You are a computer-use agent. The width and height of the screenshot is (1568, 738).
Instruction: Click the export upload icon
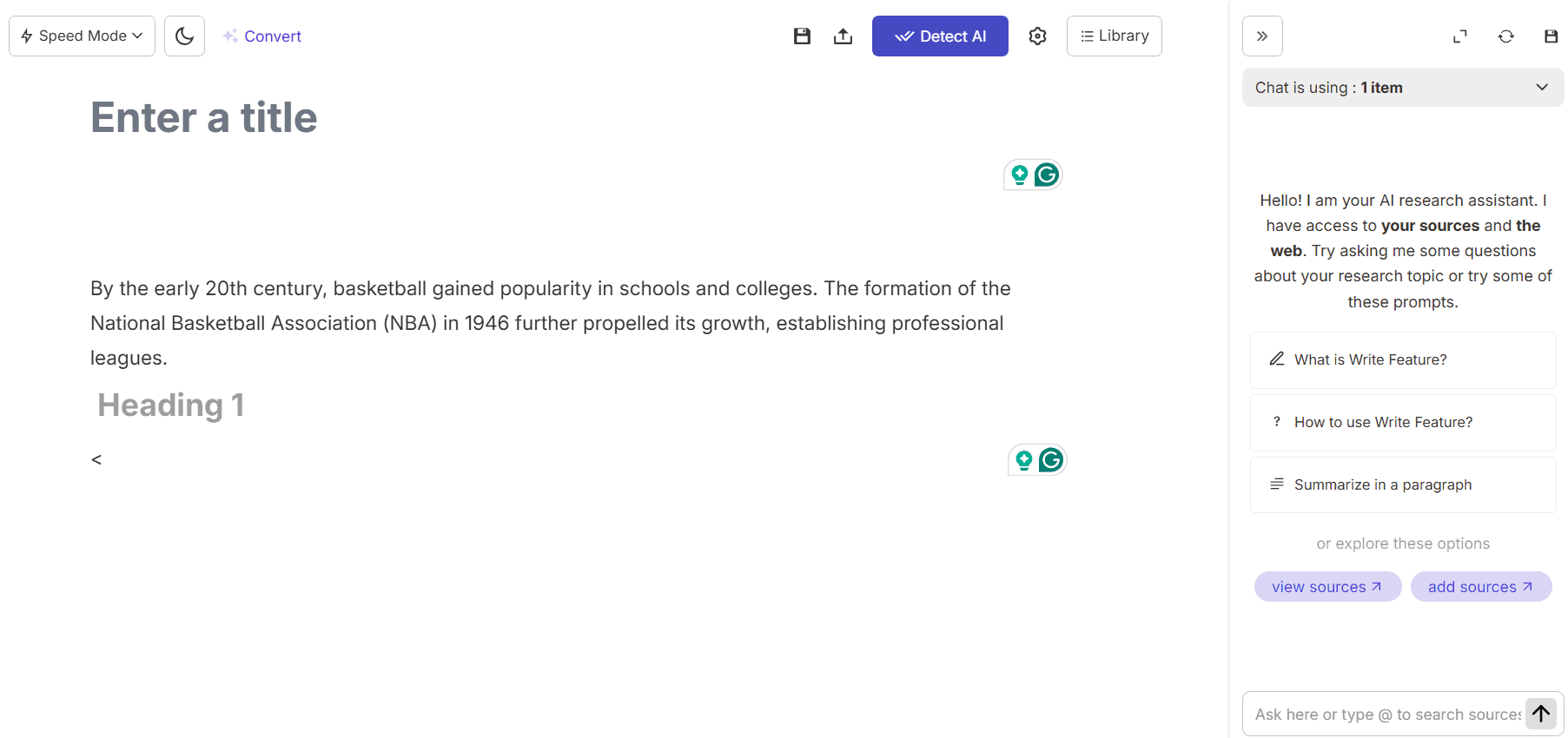[843, 36]
